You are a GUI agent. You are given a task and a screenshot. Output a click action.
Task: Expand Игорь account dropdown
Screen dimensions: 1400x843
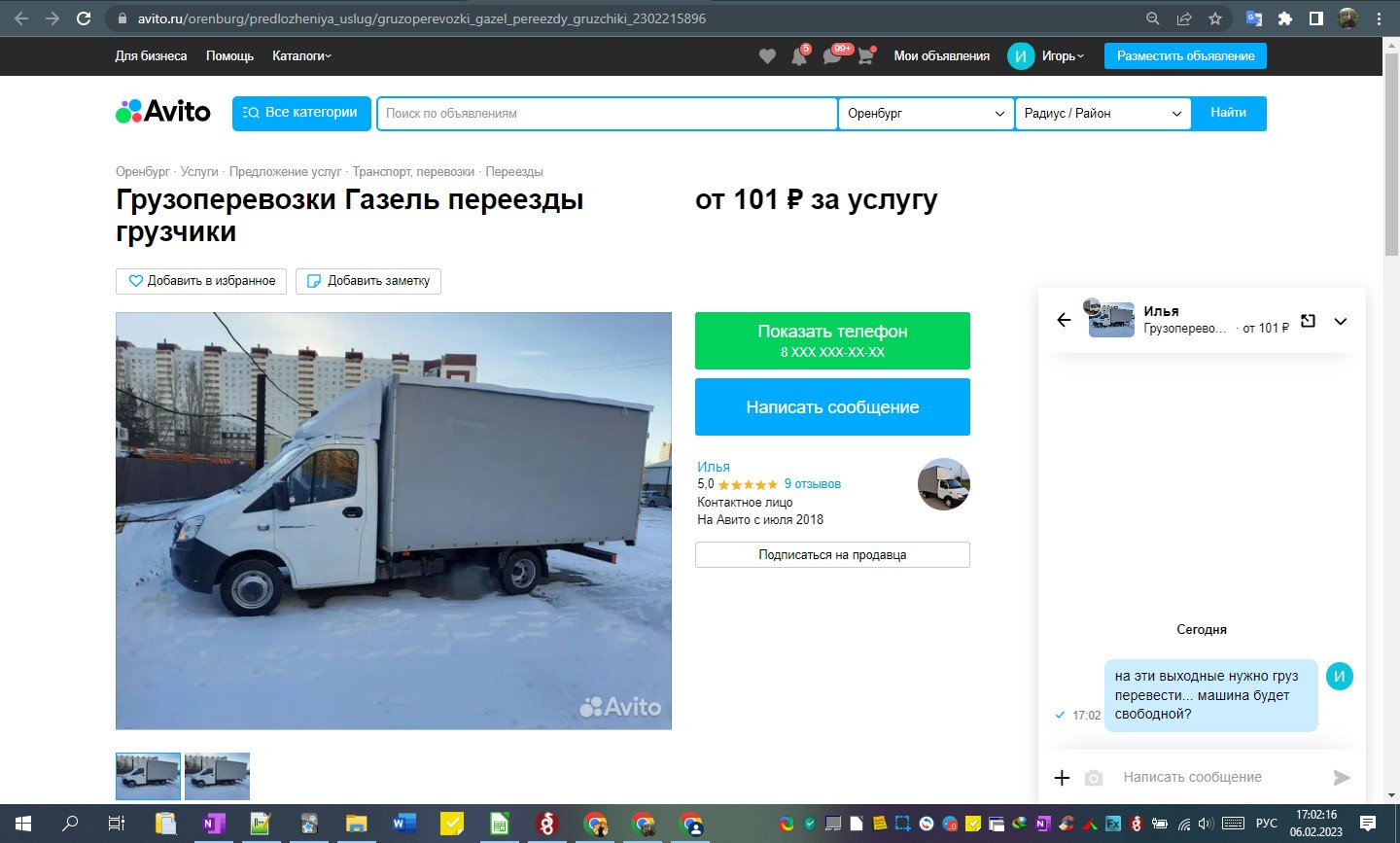pos(1063,56)
